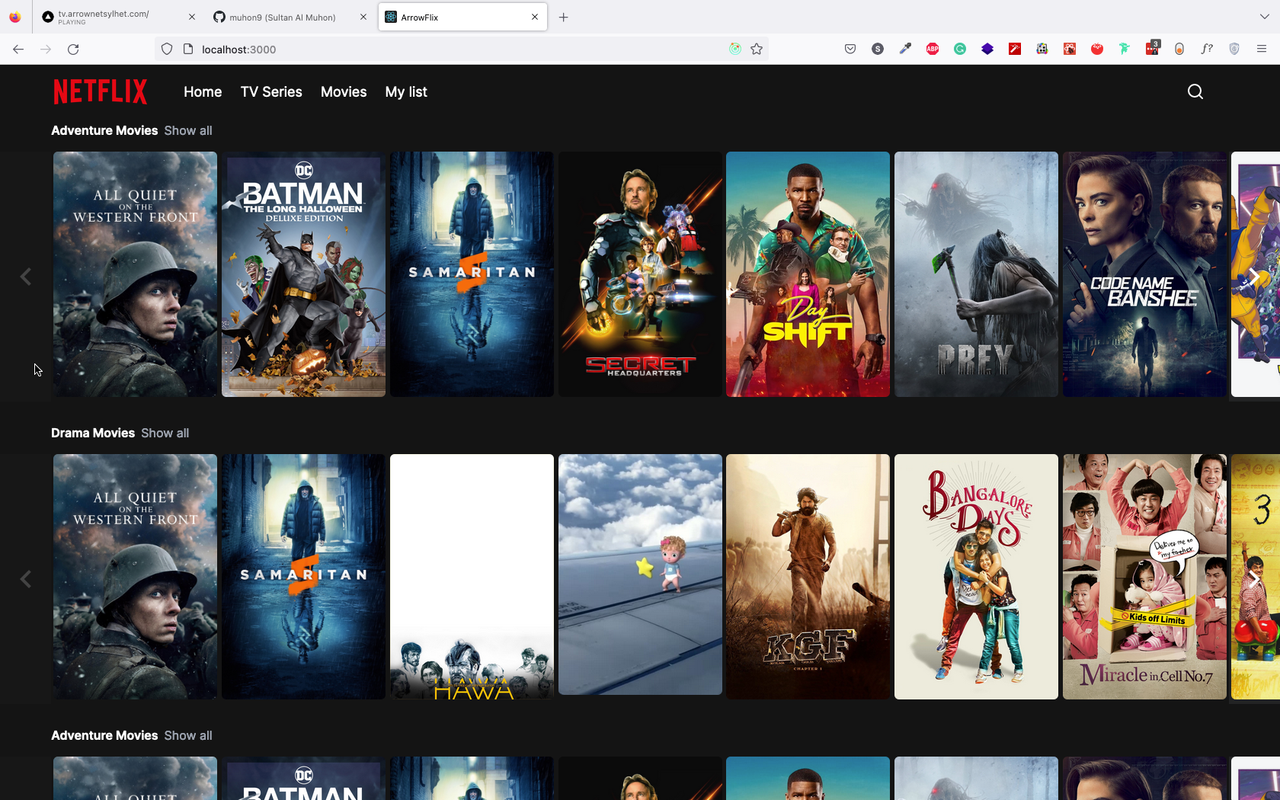Open Hawa poster in Drama Movies
The image size is (1280, 800).
[x=472, y=577]
